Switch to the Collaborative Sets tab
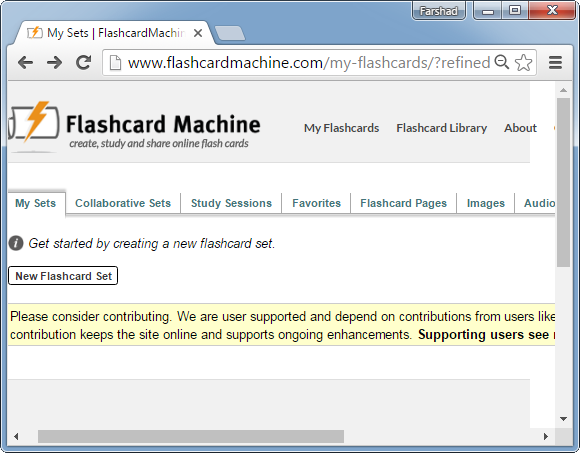 (x=123, y=203)
